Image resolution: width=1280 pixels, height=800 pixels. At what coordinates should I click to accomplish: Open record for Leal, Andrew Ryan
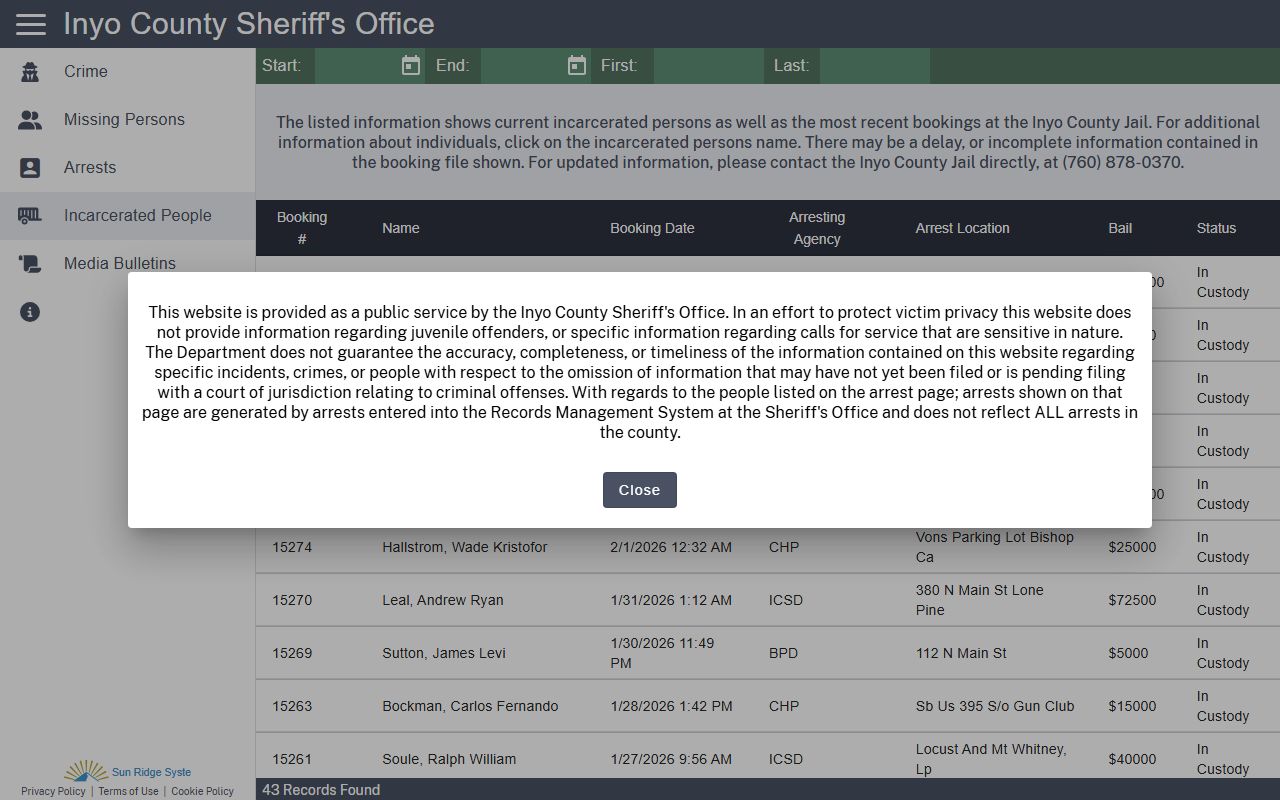442,600
